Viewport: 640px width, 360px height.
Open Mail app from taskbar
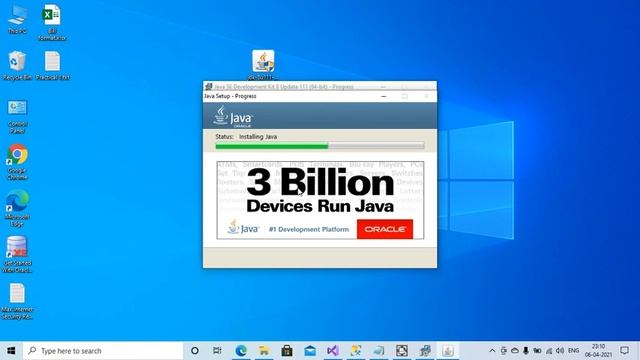point(310,351)
